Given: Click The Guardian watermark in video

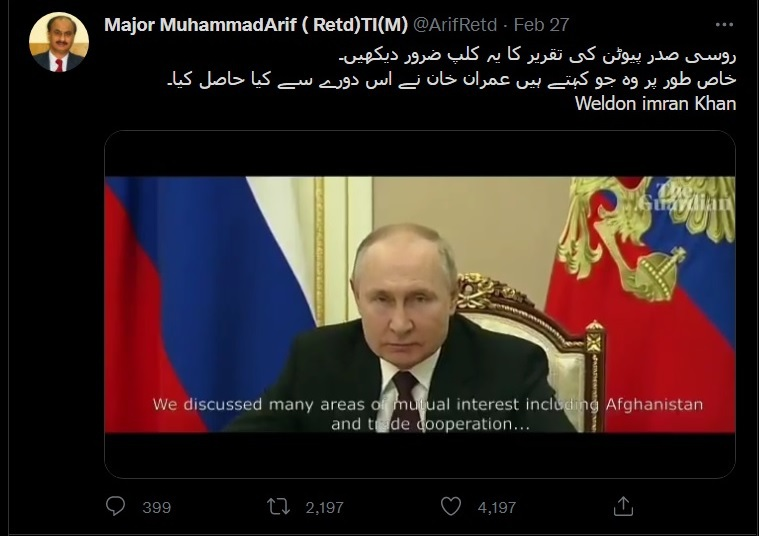Looking at the screenshot, I should (685, 196).
